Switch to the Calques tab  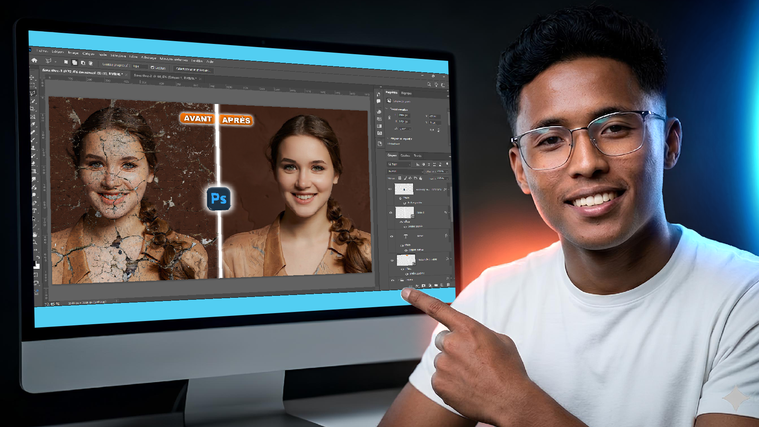[392, 155]
